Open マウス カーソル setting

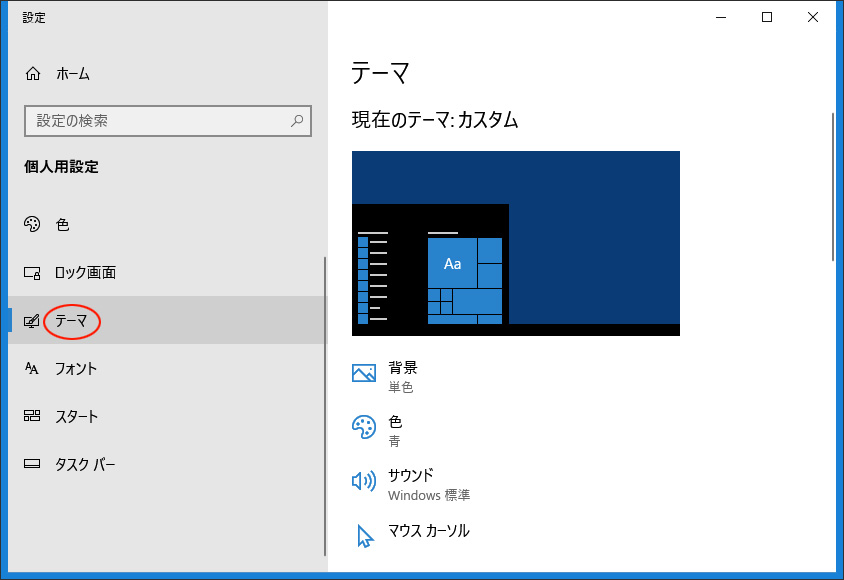(428, 531)
